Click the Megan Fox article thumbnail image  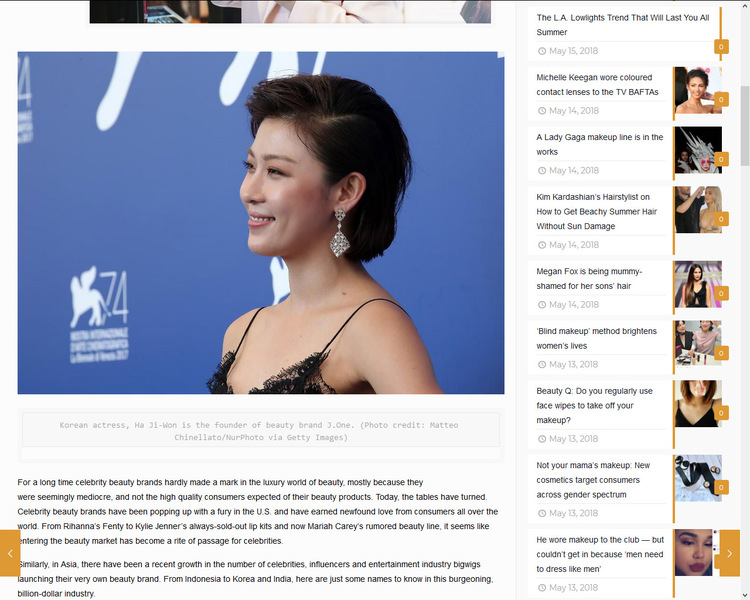pyautogui.click(x=697, y=284)
